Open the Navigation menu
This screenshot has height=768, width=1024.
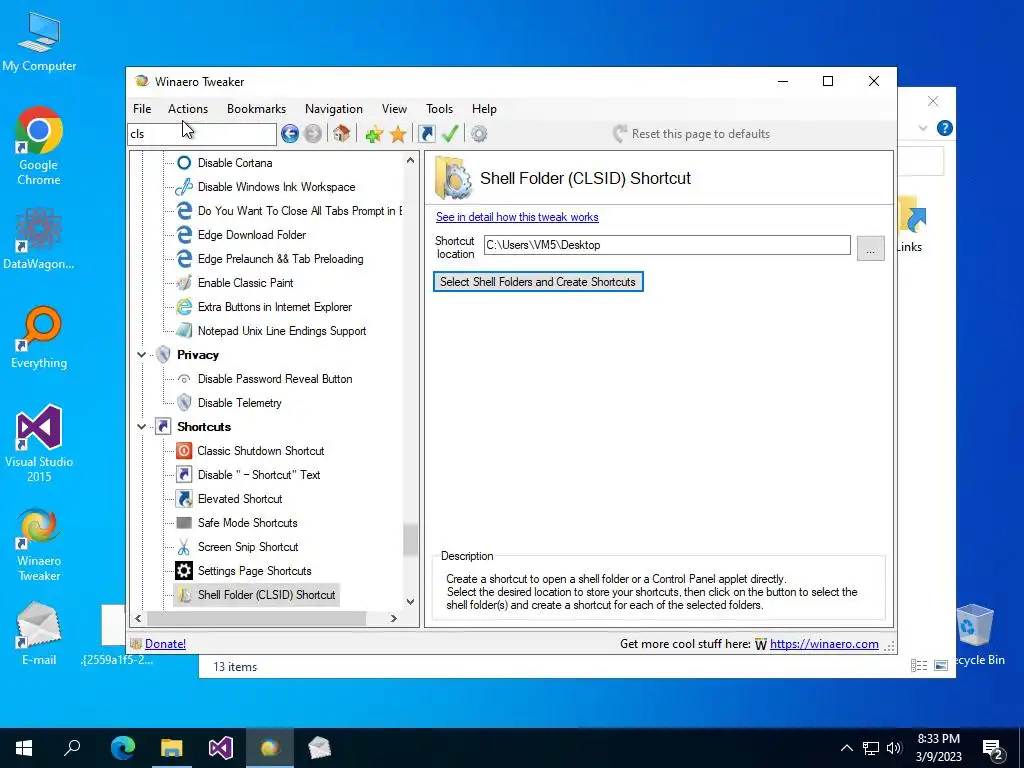click(334, 109)
